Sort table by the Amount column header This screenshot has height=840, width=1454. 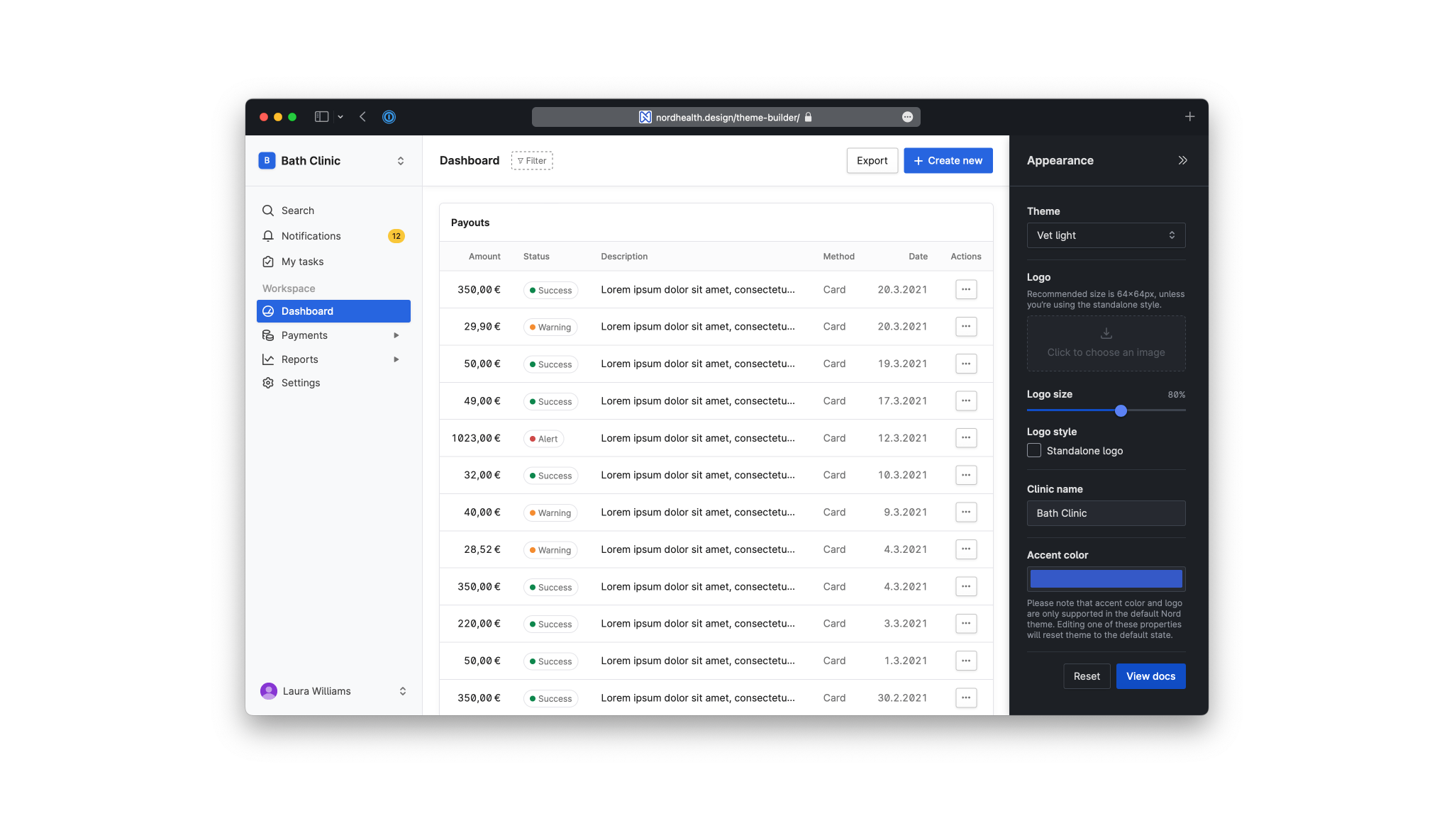[x=484, y=256]
